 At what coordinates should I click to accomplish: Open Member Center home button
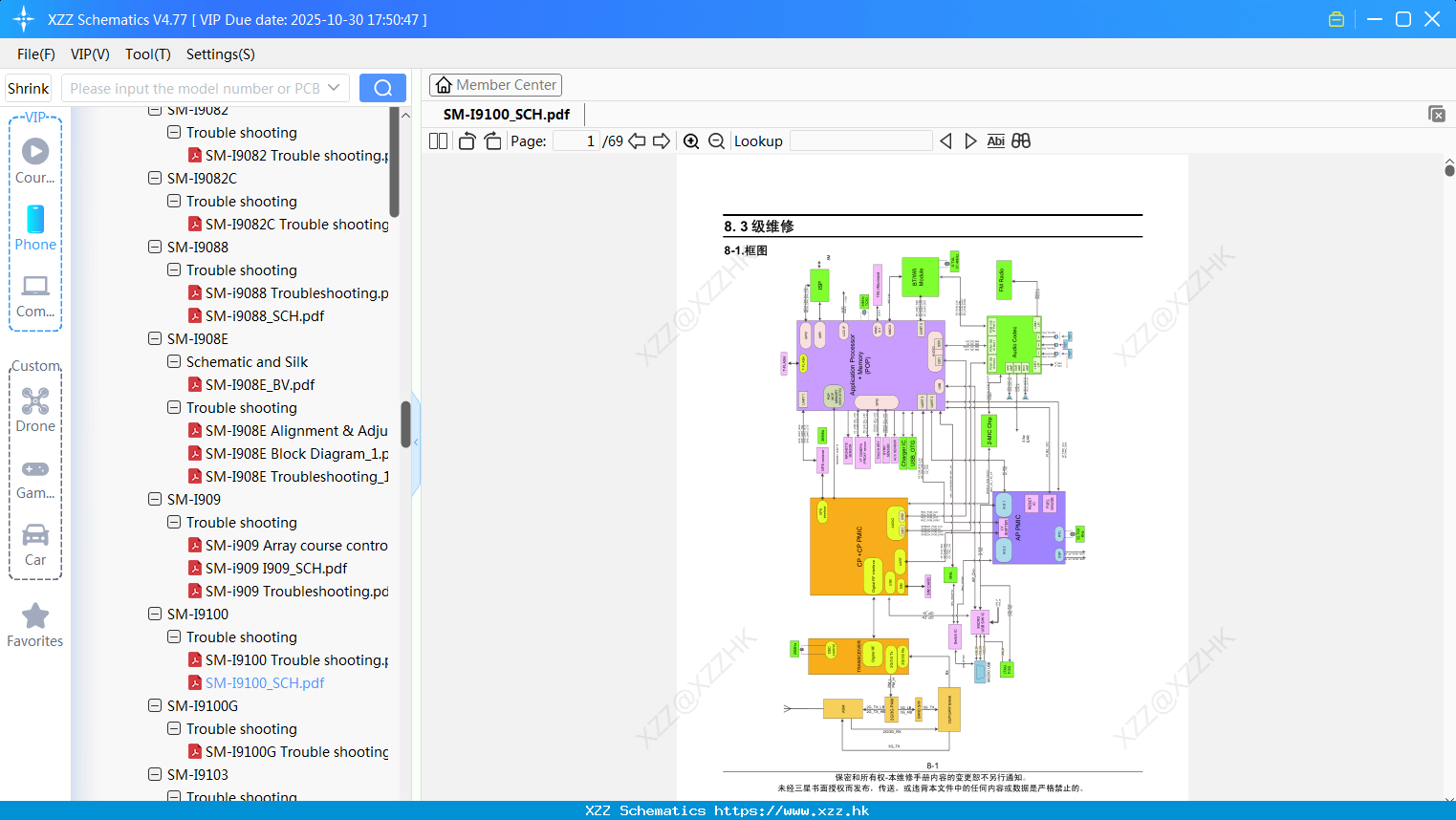pyautogui.click(x=495, y=85)
